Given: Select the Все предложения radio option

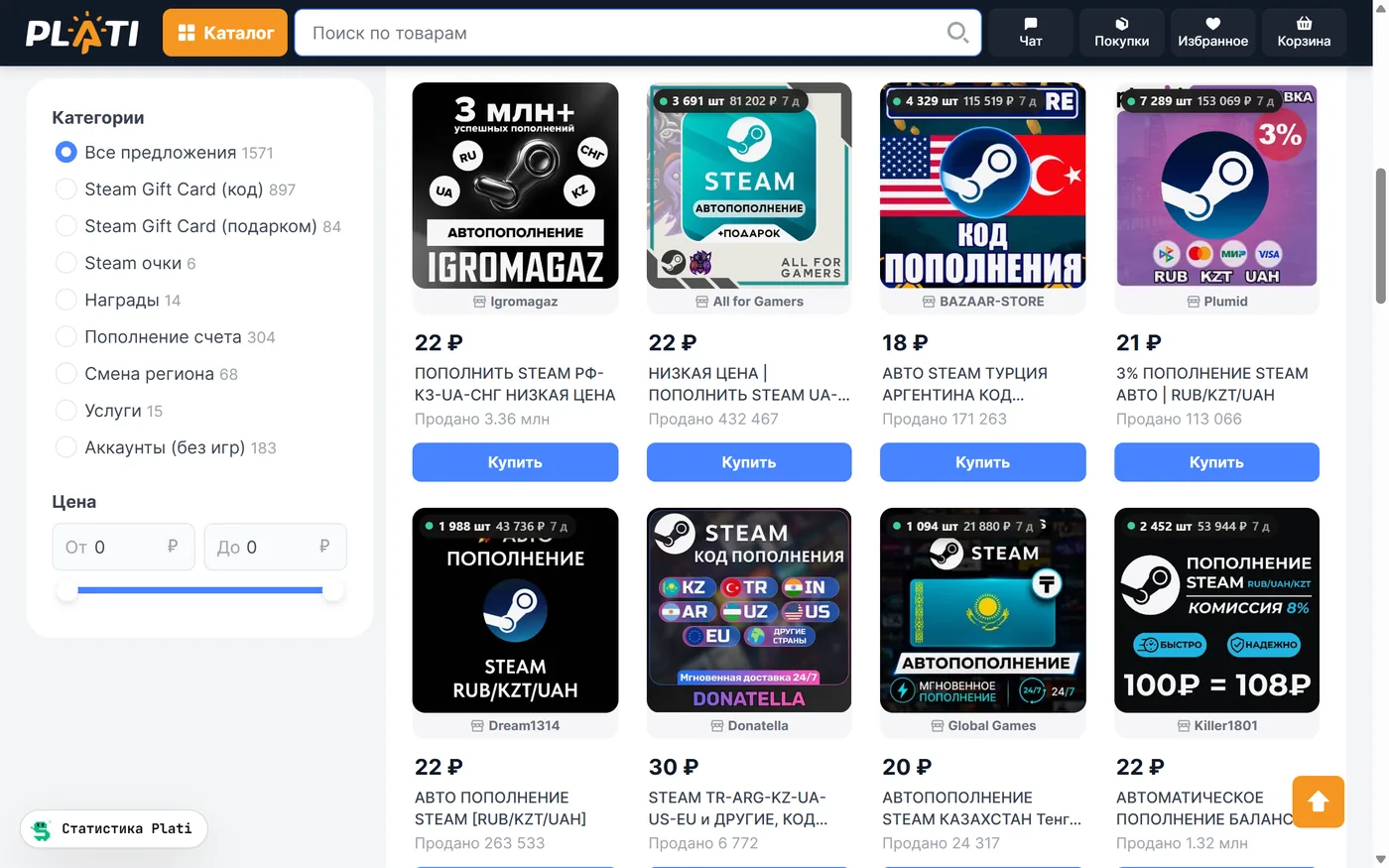Looking at the screenshot, I should pyautogui.click(x=65, y=153).
